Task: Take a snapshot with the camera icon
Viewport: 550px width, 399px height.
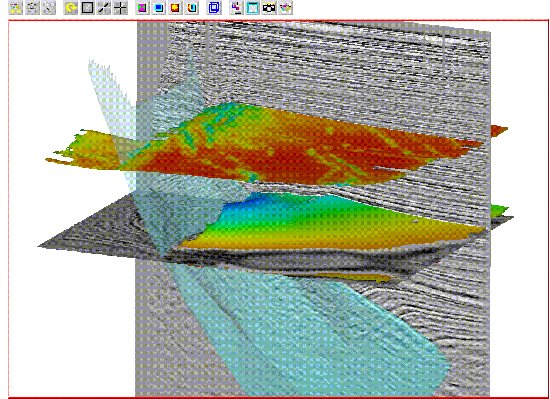Action: [269, 8]
